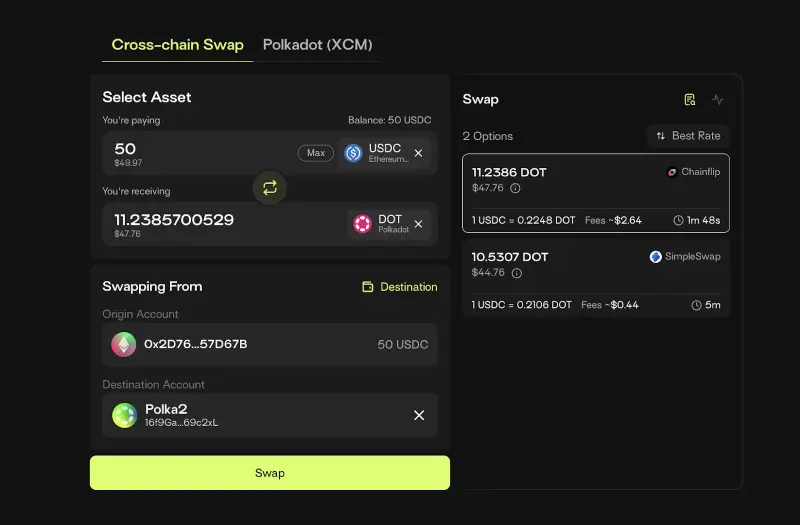800x525 pixels.
Task: Select the Cross-chain Swap tab
Action: pyautogui.click(x=177, y=45)
